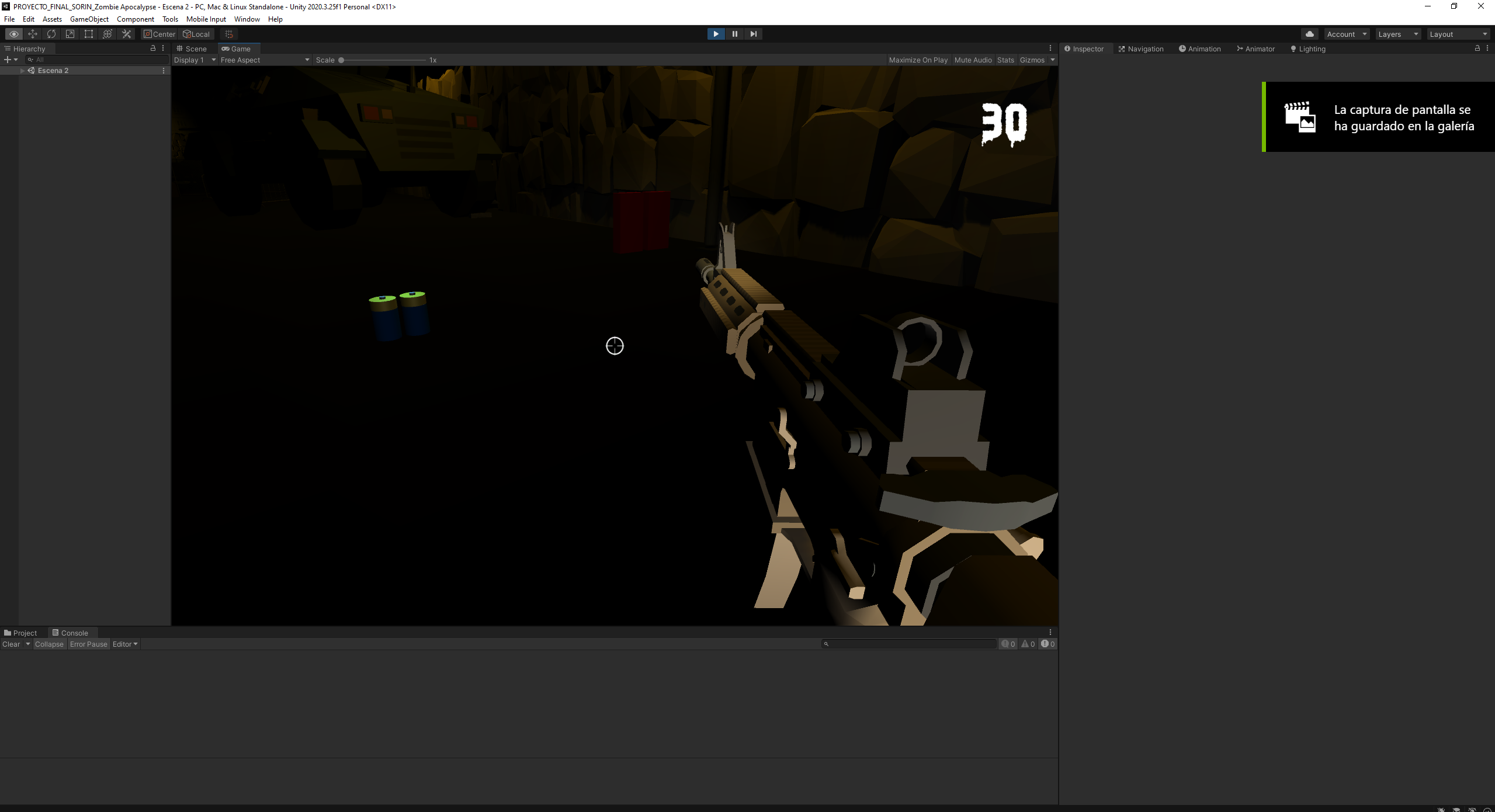Click the Console search field
1495x812 pixels.
pos(909,644)
